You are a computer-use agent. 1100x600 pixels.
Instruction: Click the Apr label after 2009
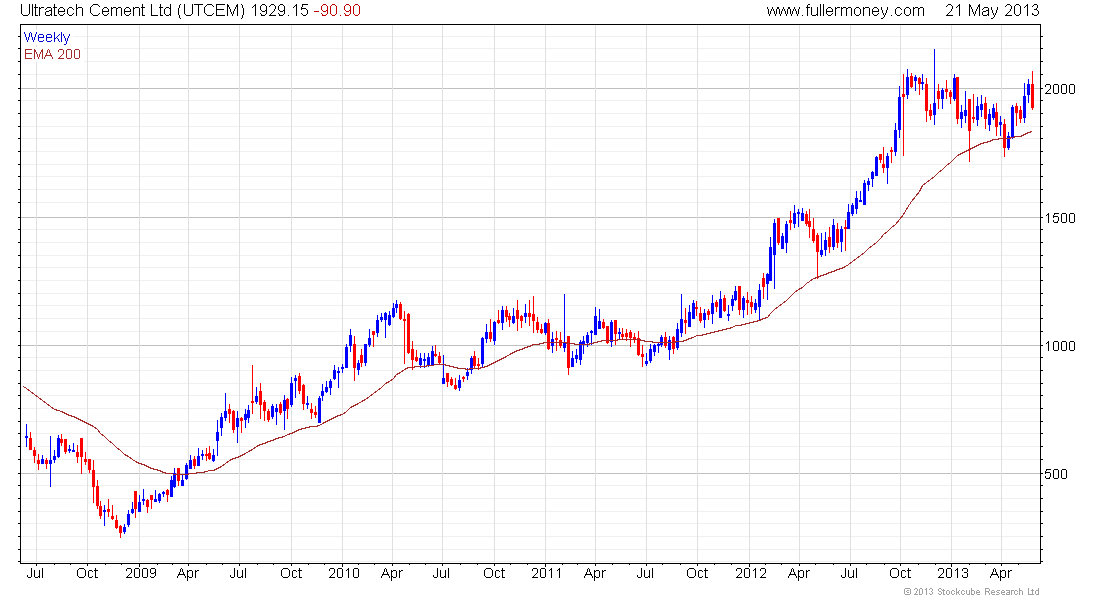click(188, 573)
